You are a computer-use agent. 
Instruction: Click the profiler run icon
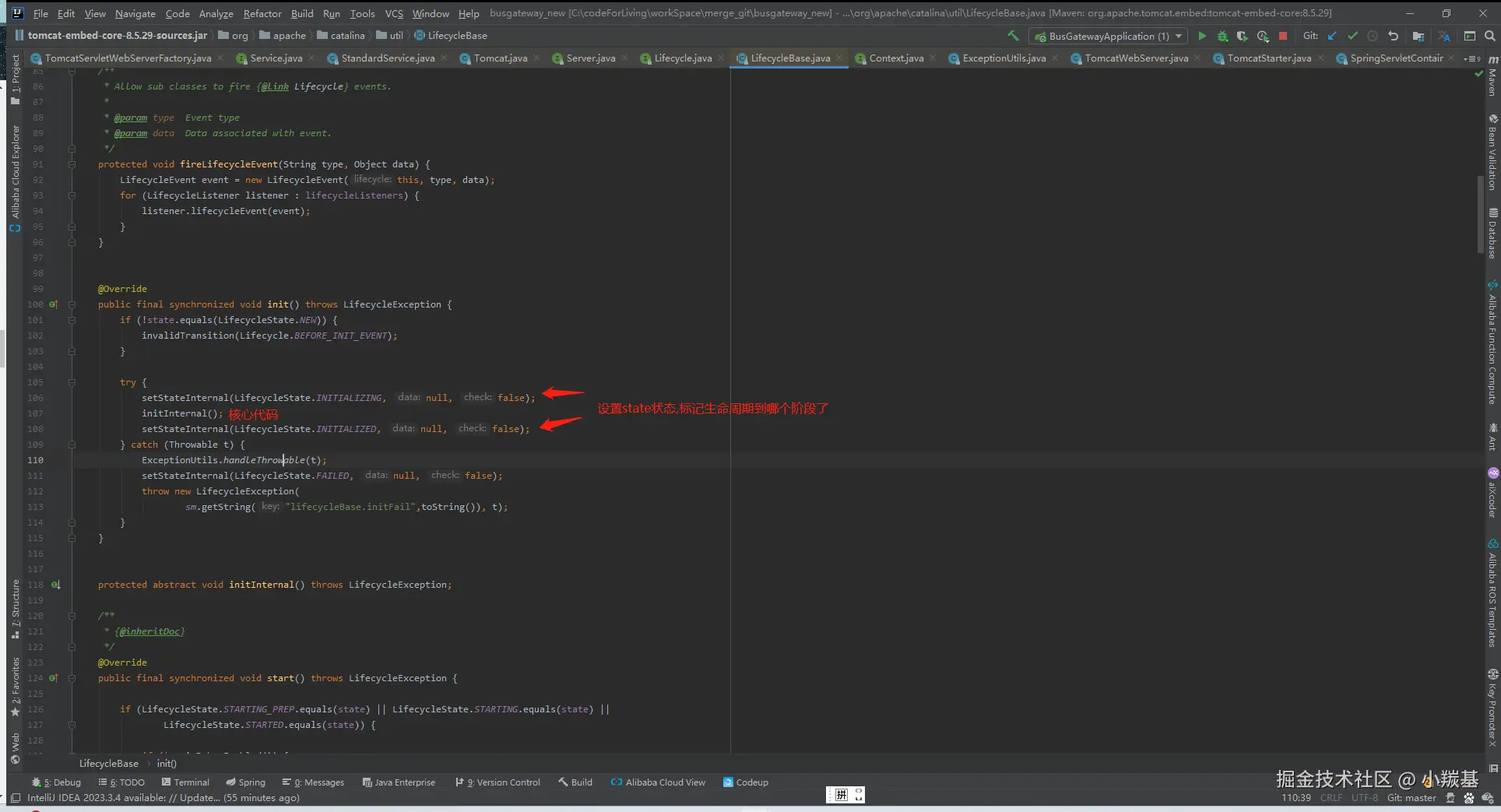pos(1263,36)
